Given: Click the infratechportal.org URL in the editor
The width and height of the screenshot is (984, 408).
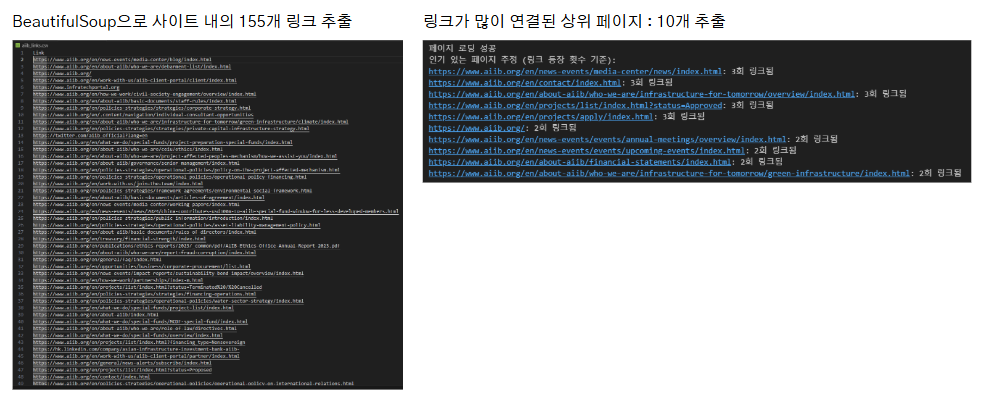Looking at the screenshot, I should [76, 87].
